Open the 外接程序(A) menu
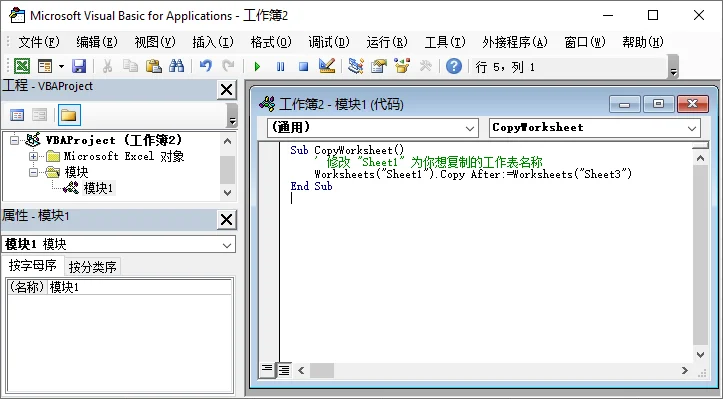Image resolution: width=723 pixels, height=399 pixels. (x=515, y=42)
